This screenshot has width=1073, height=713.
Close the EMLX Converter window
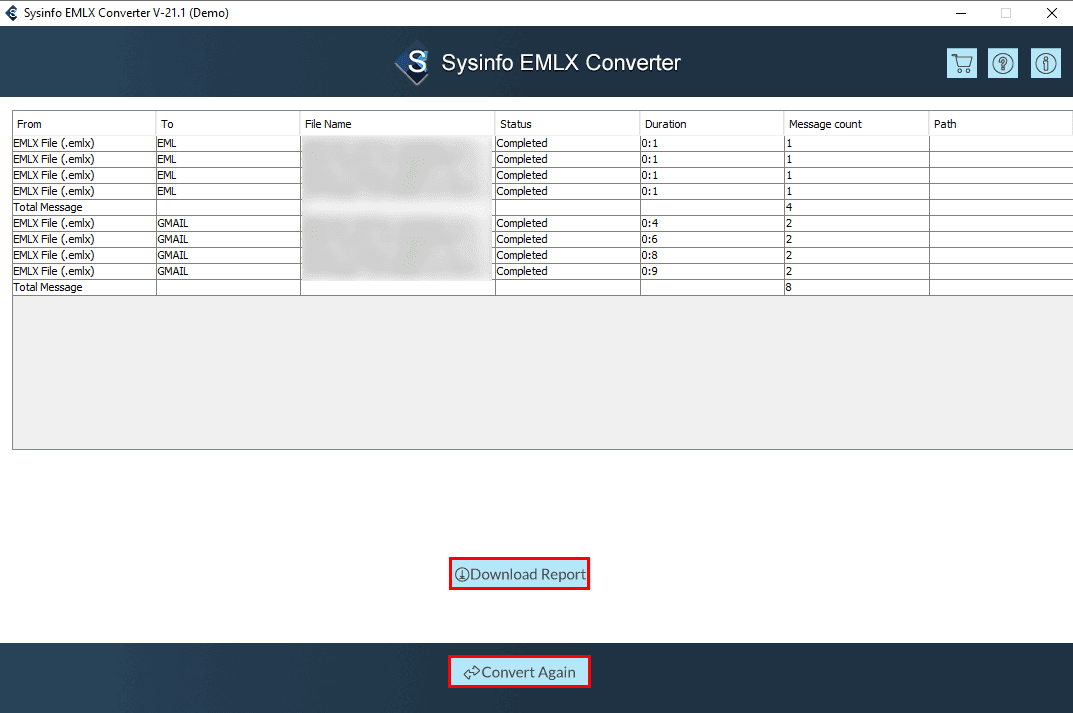pos(1052,13)
